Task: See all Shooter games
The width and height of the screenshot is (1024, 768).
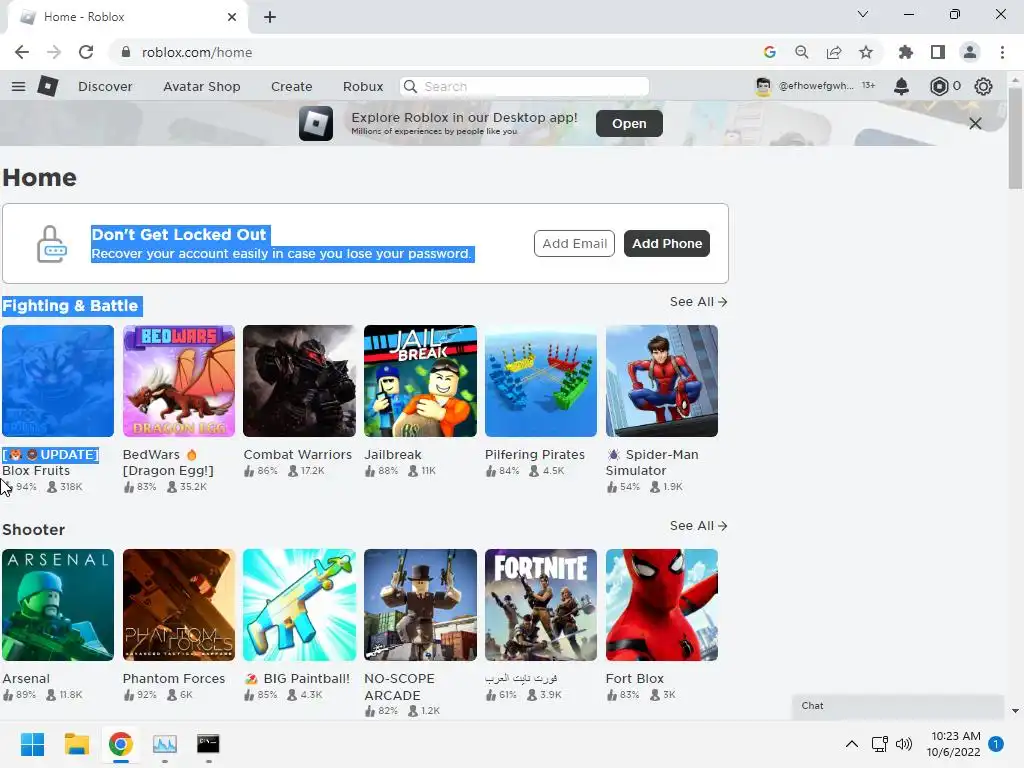Action: pyautogui.click(x=698, y=526)
